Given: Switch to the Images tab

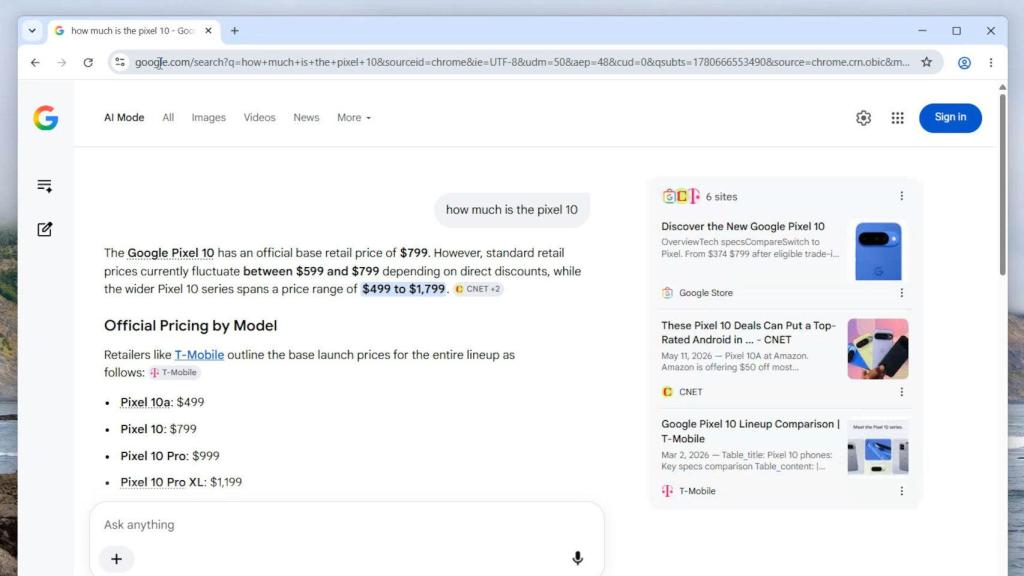Looking at the screenshot, I should [208, 118].
